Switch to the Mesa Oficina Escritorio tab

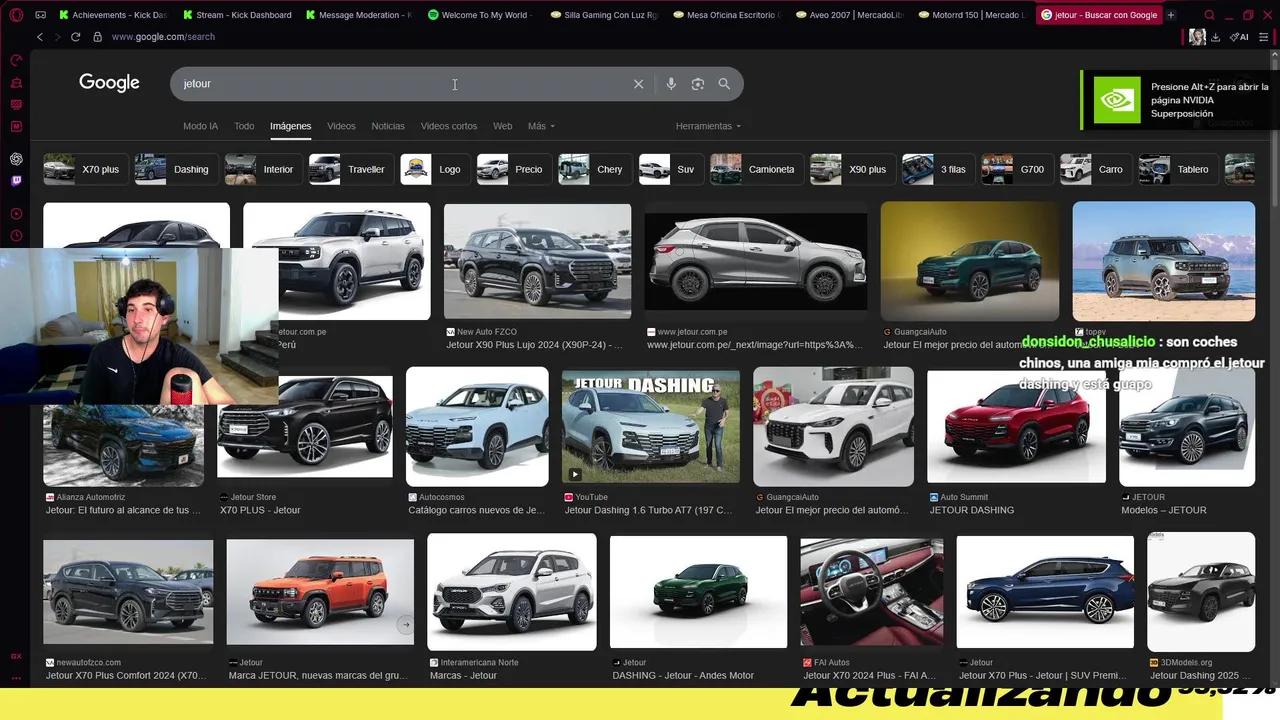point(726,15)
